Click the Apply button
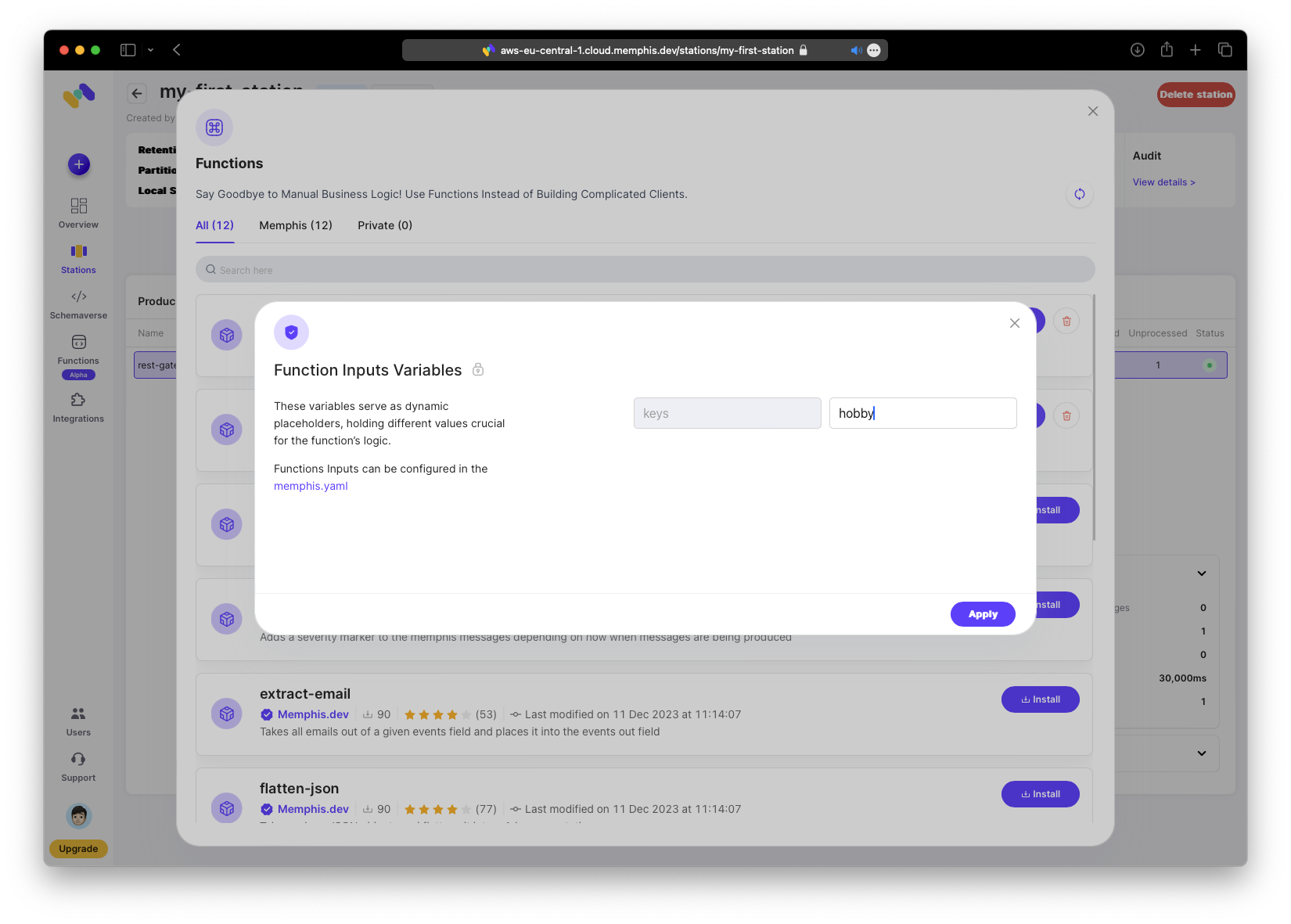Screen dimensions: 1291x924 tap(982, 614)
